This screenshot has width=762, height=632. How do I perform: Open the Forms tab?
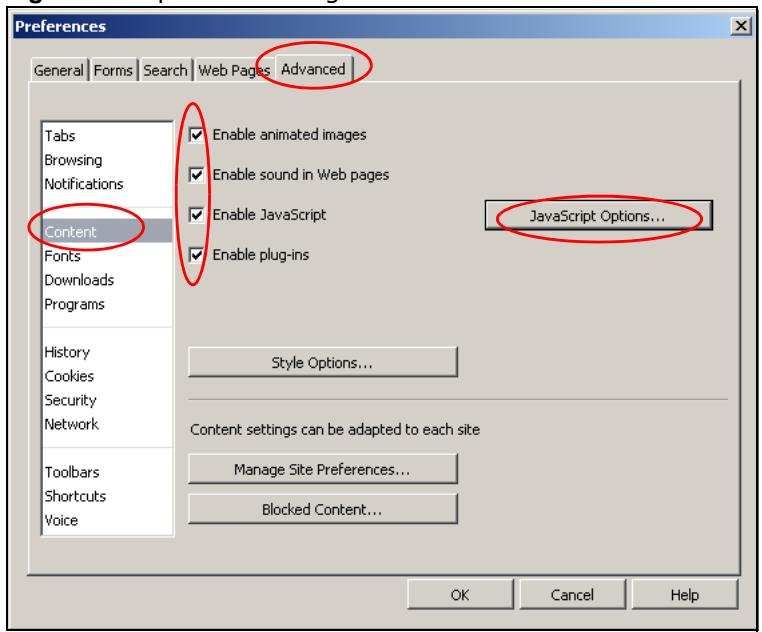[x=113, y=70]
